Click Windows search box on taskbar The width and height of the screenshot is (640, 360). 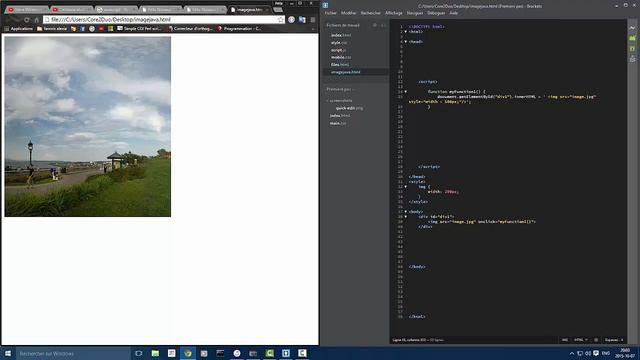point(73,353)
